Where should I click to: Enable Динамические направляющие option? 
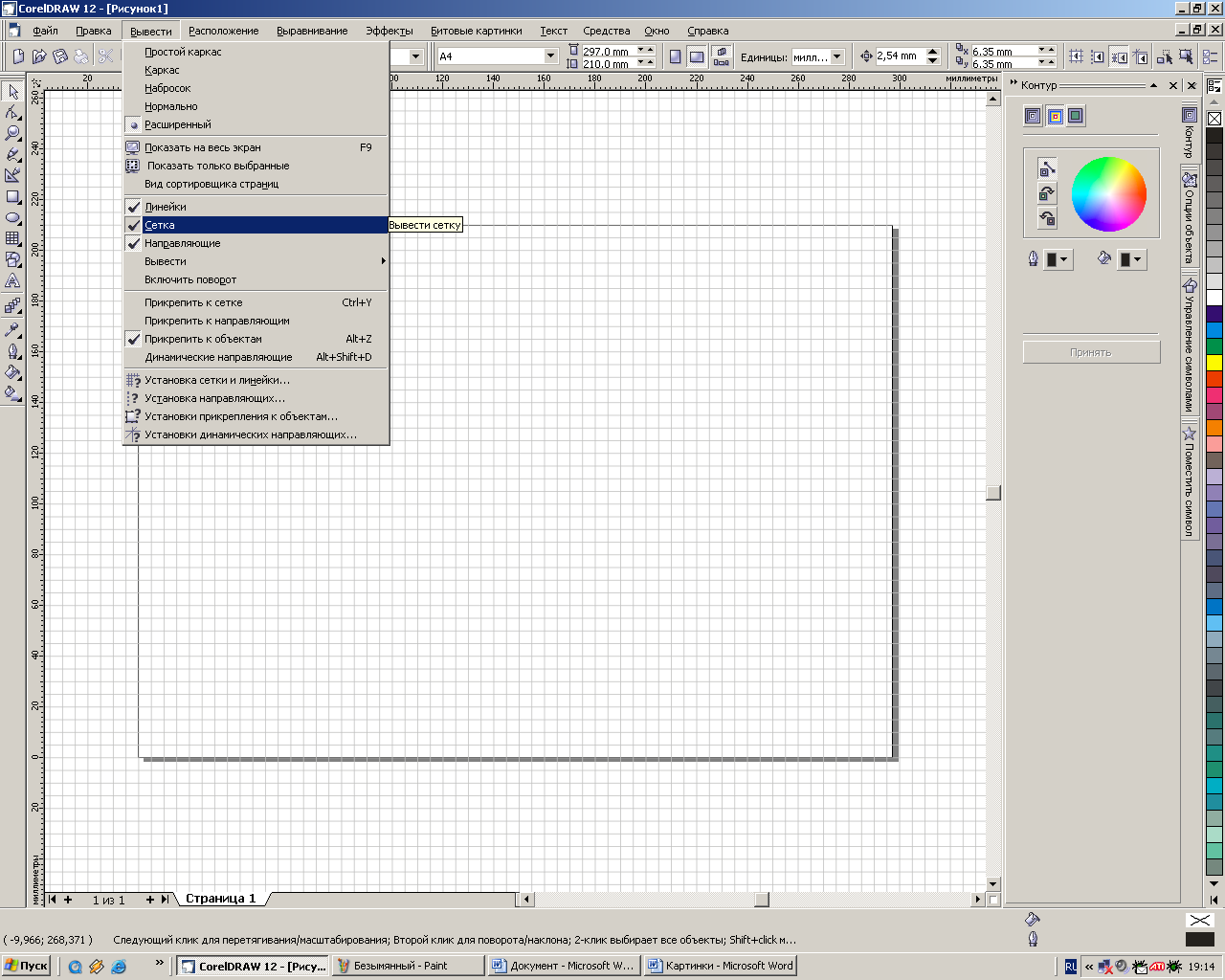256,357
